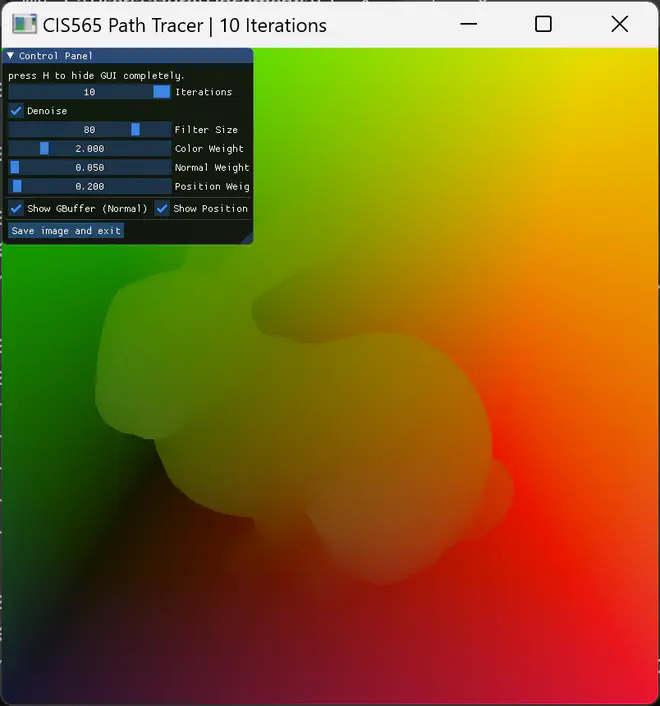The image size is (660, 706).
Task: Maximize the Path Tracer window
Action: coord(543,24)
